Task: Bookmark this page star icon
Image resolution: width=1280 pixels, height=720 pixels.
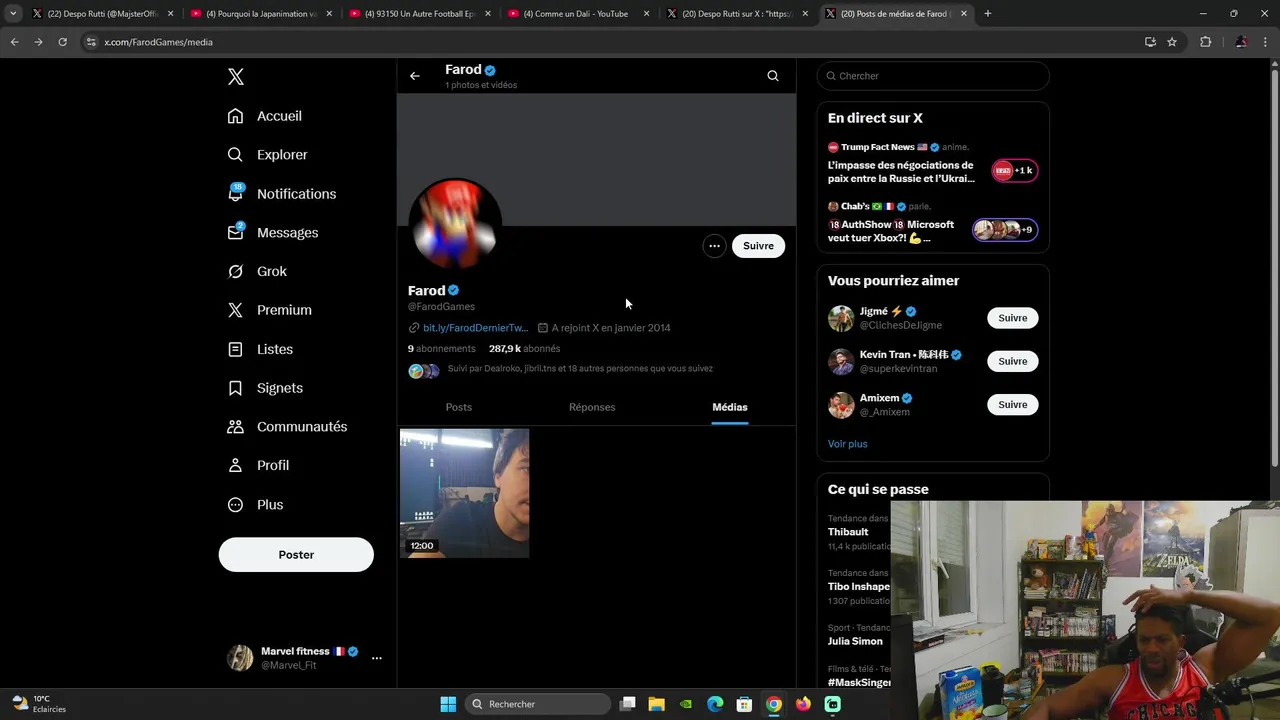Action: (x=1172, y=42)
